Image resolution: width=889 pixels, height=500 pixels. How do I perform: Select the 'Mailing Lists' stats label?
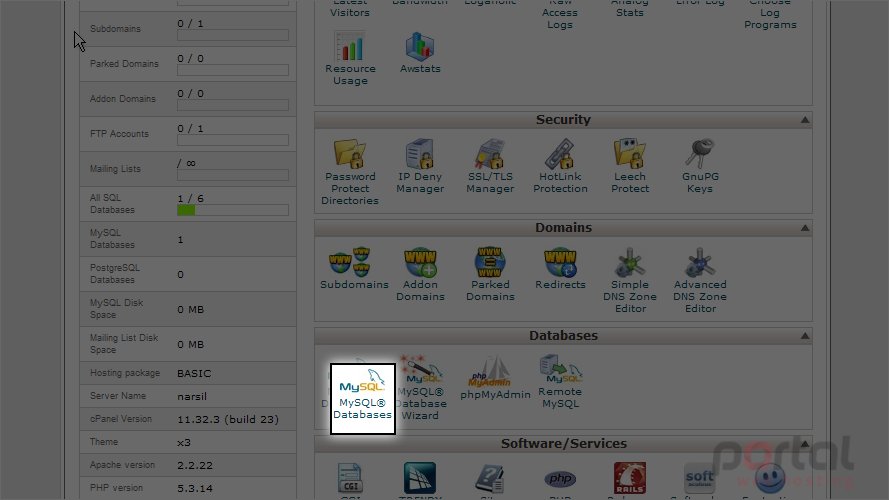115,169
